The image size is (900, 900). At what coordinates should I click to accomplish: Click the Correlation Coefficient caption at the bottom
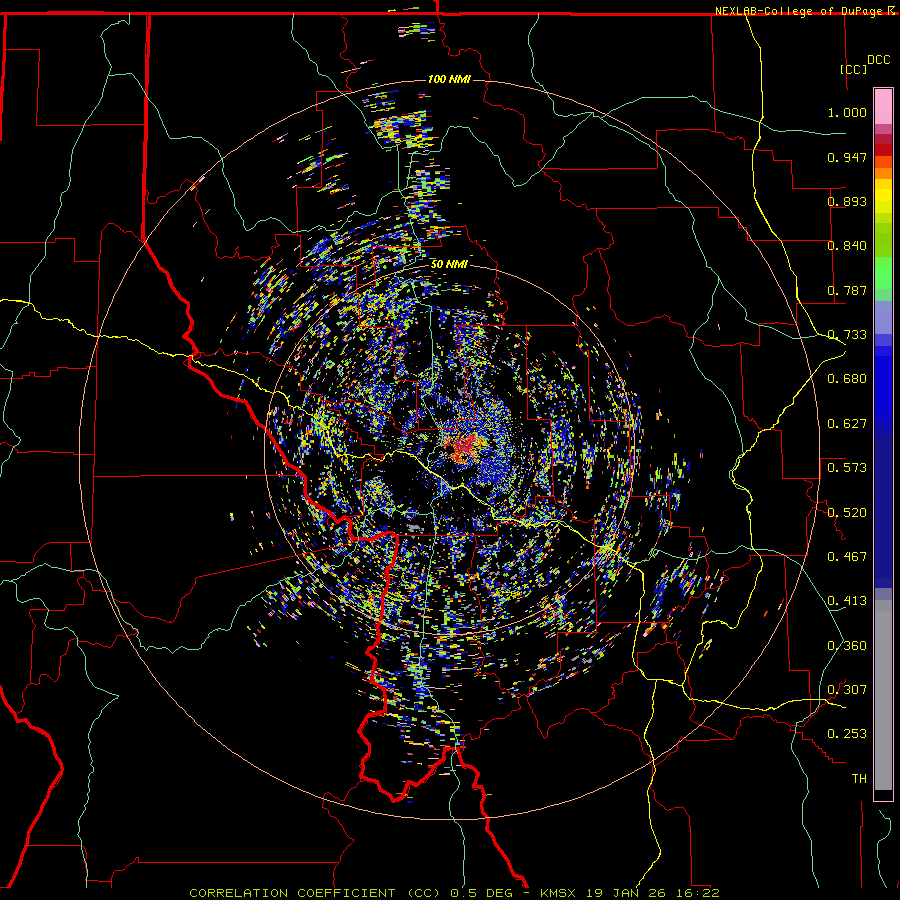pyautogui.click(x=315, y=893)
